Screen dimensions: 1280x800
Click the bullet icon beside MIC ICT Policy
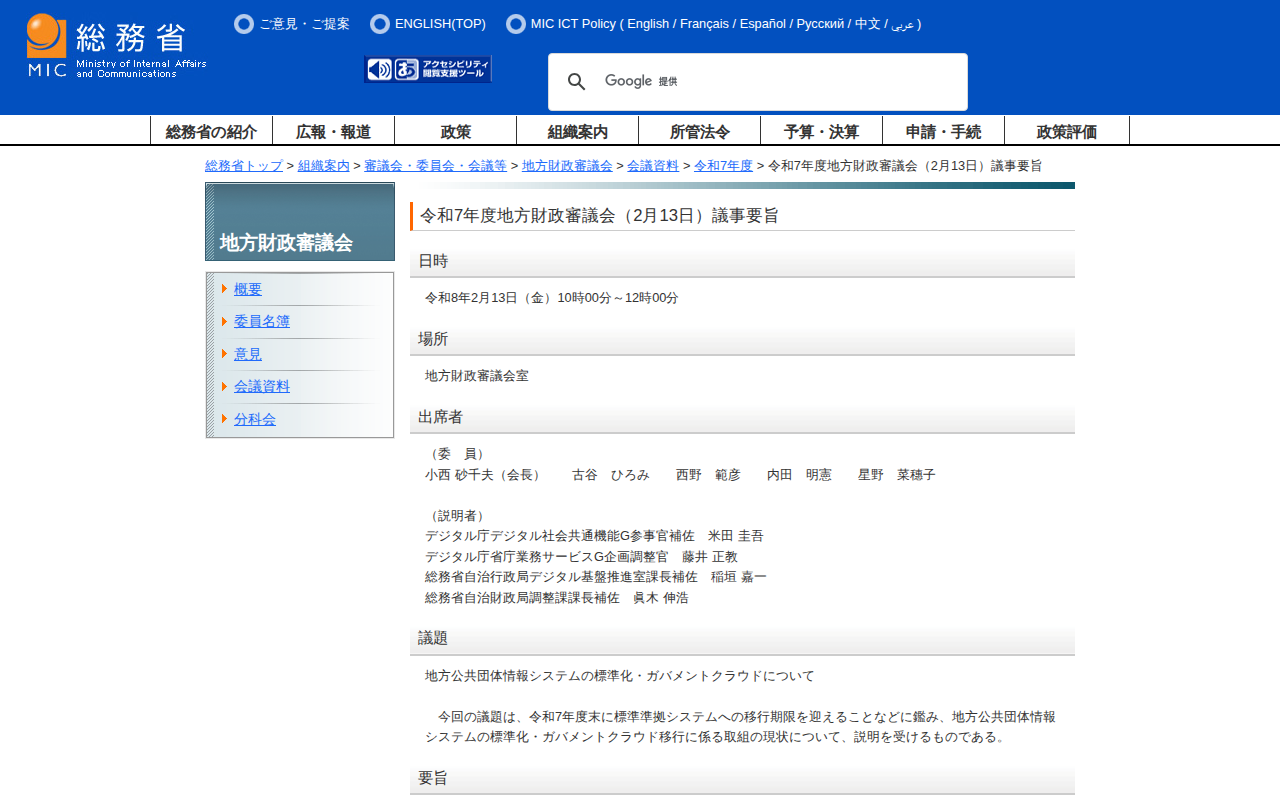516,24
